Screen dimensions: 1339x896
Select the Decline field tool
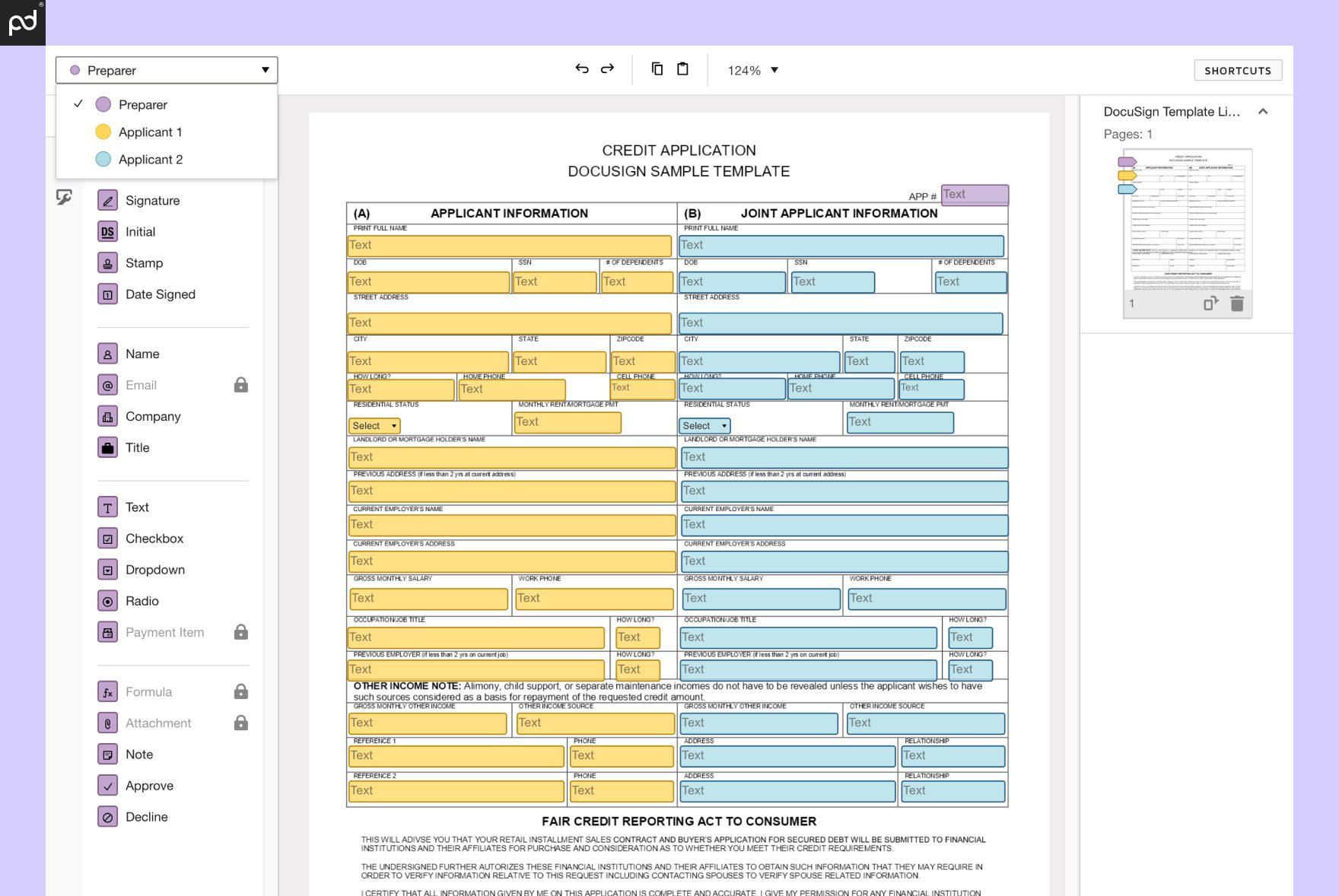[147, 816]
